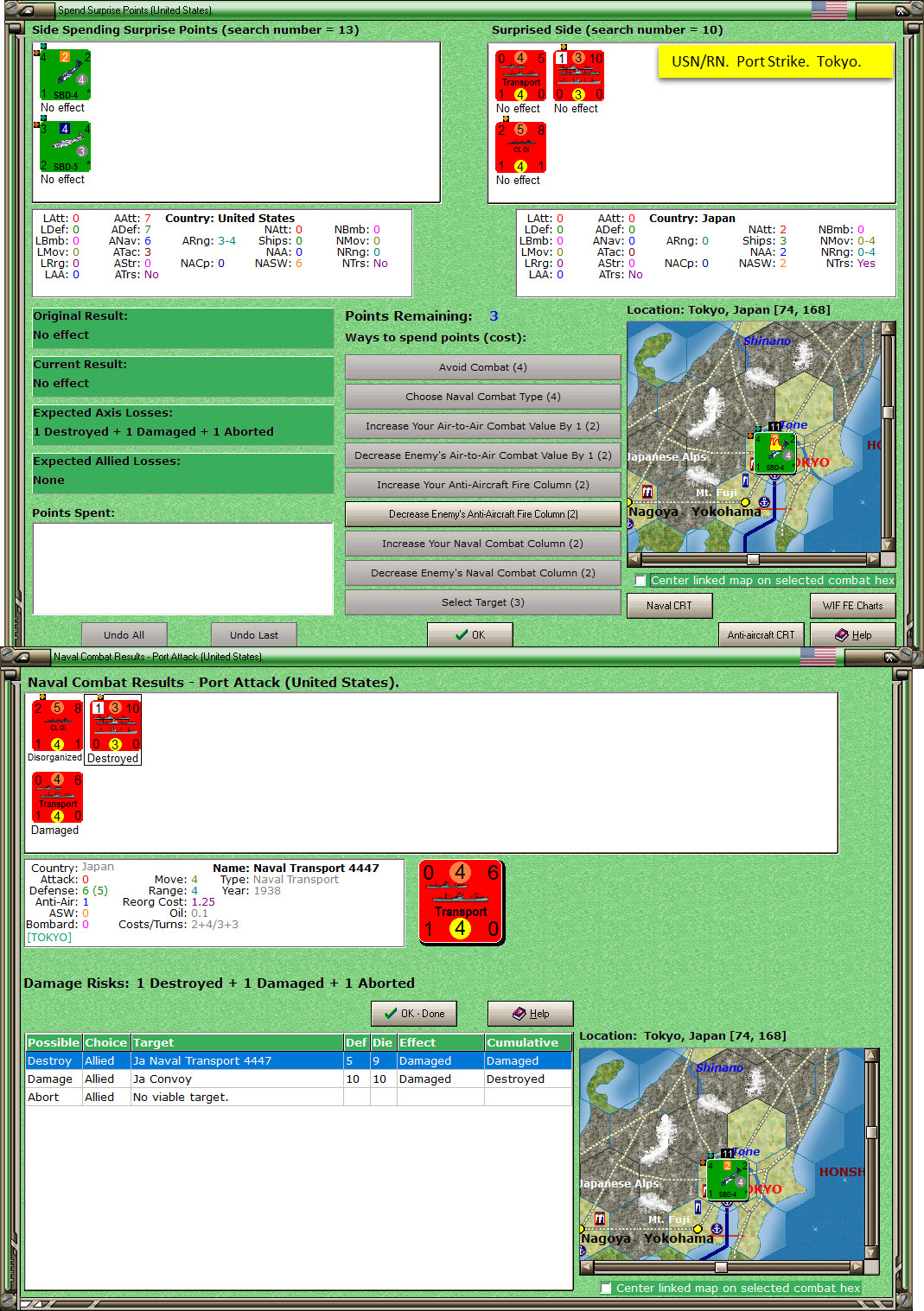Confirm with OK in Spend Surprise Points
Image resolution: width=924 pixels, height=1311 pixels.
pyautogui.click(x=470, y=635)
